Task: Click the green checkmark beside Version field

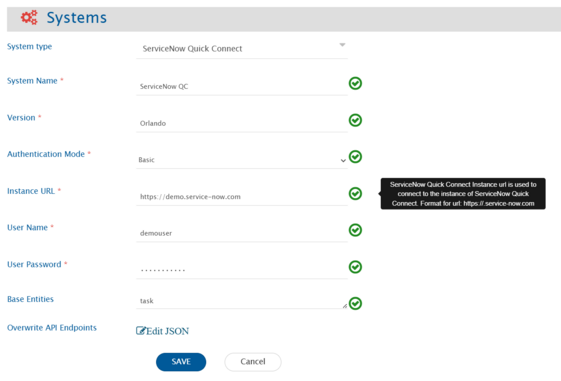Action: point(355,120)
